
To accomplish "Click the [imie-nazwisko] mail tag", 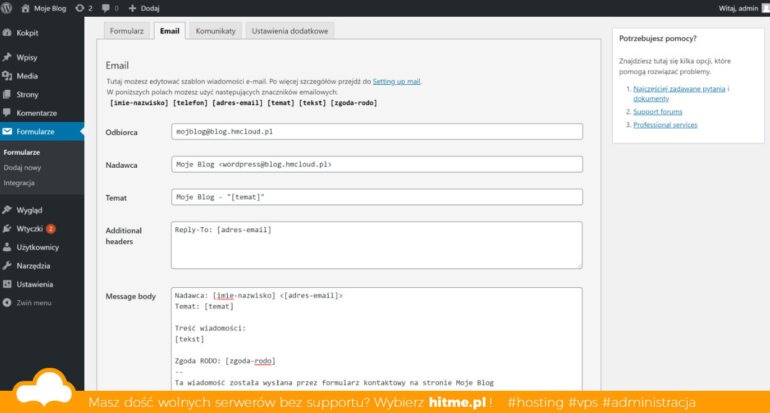I will click(139, 103).
